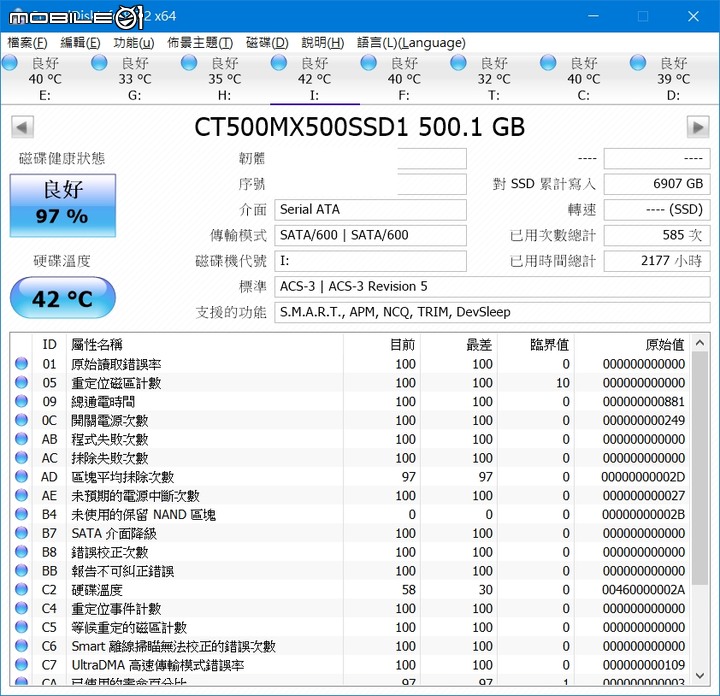The height and width of the screenshot is (696, 720).
Task: Select drive C: disk tab
Action: pos(584,79)
